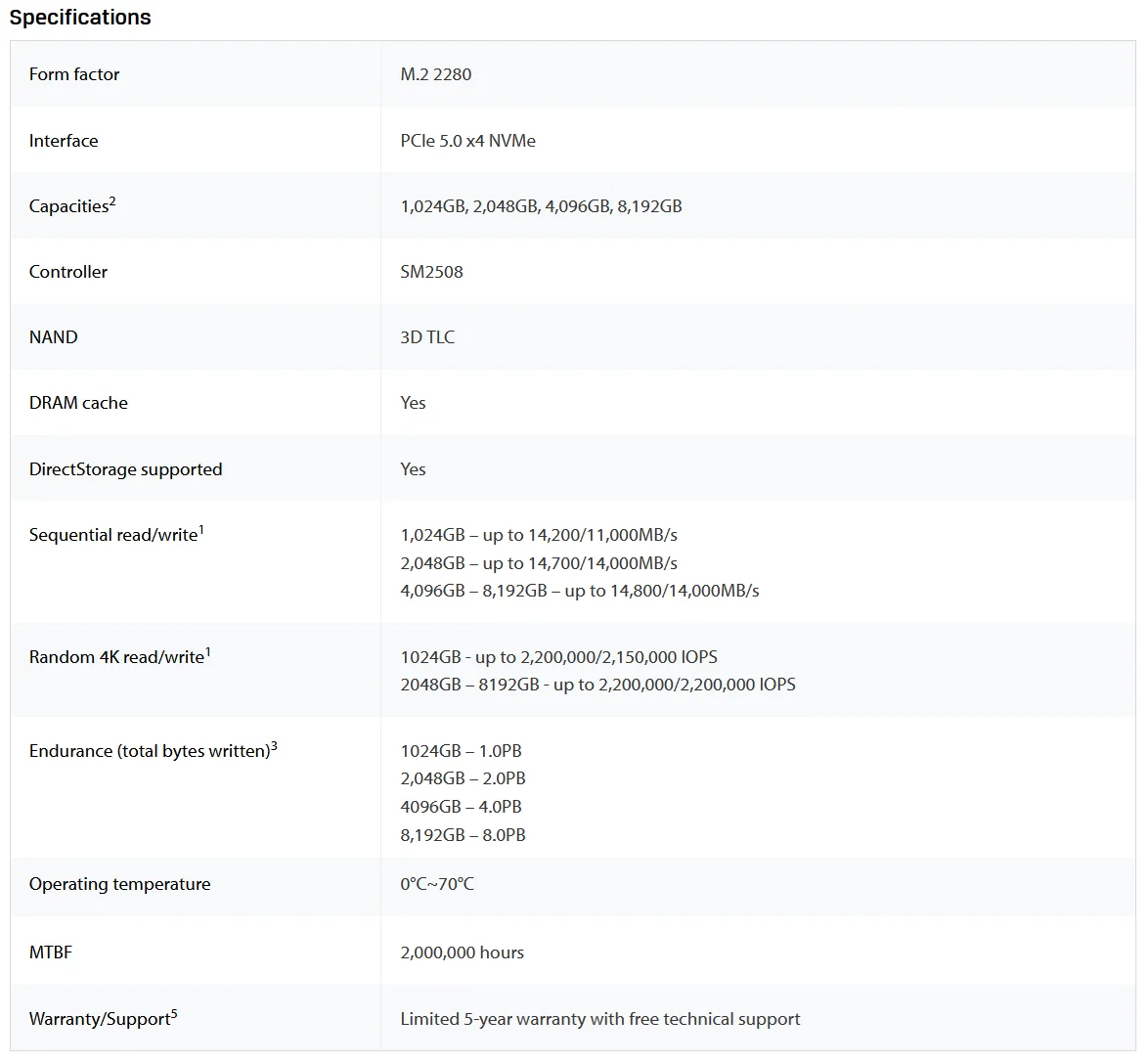Click the 2,200,000/2,150,000 IOPS line
1148x1063 pixels.
[x=558, y=657]
